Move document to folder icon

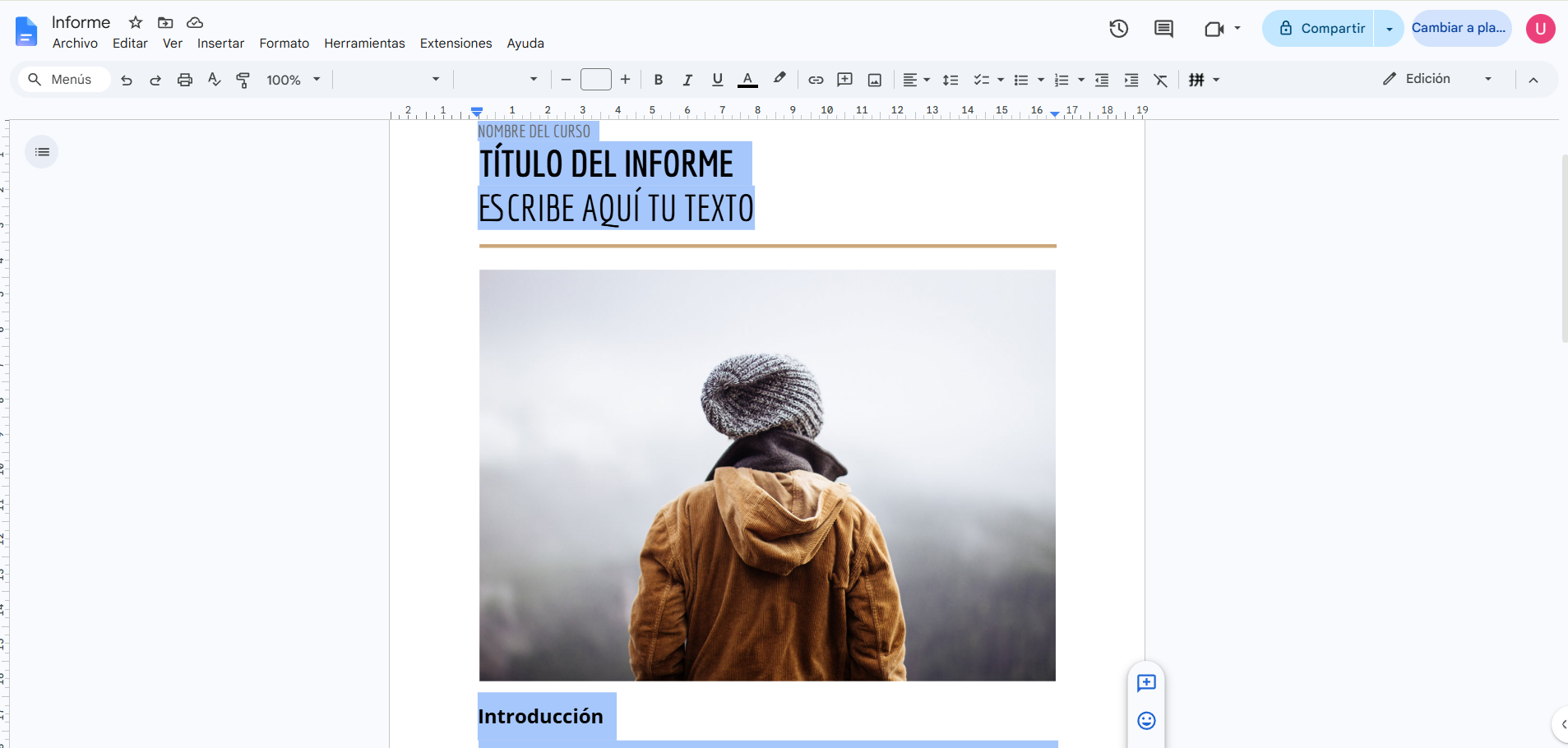click(165, 22)
